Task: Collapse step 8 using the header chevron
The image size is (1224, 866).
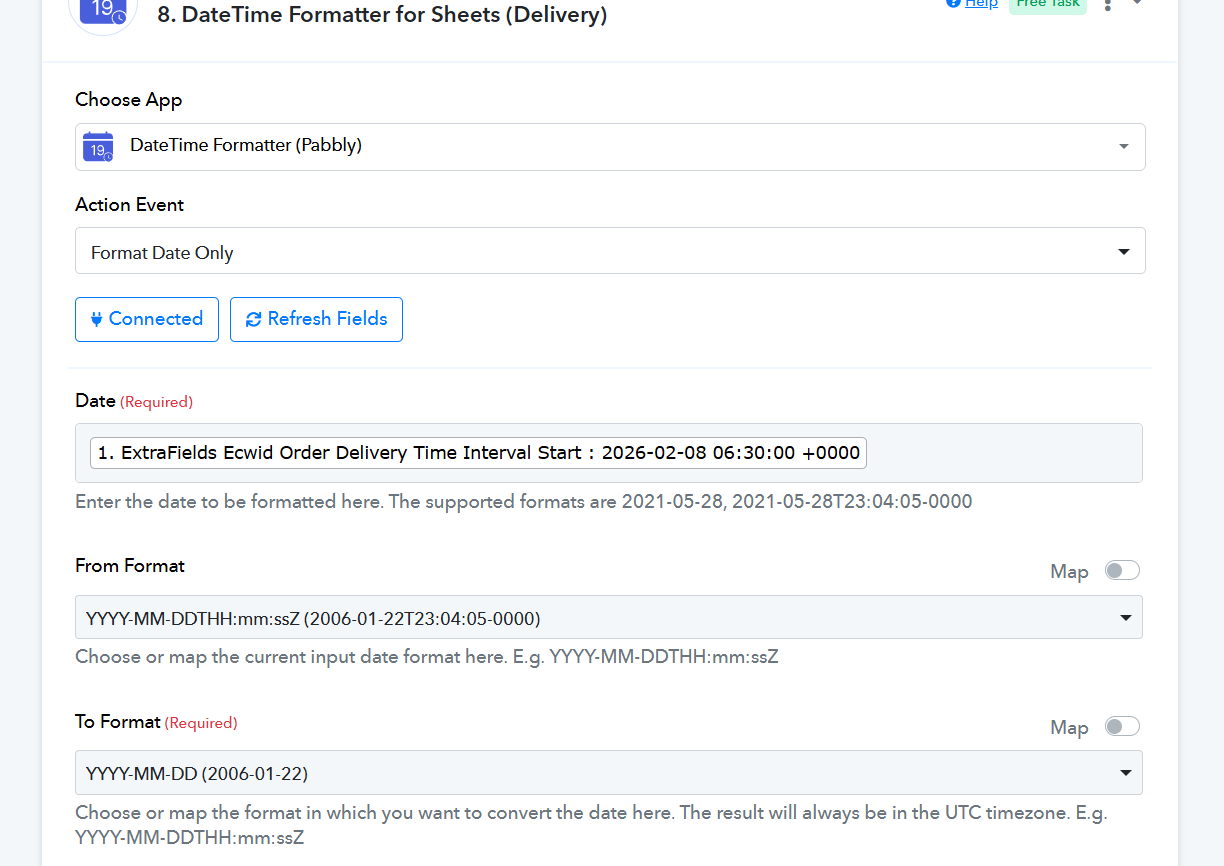Action: tap(1137, 4)
